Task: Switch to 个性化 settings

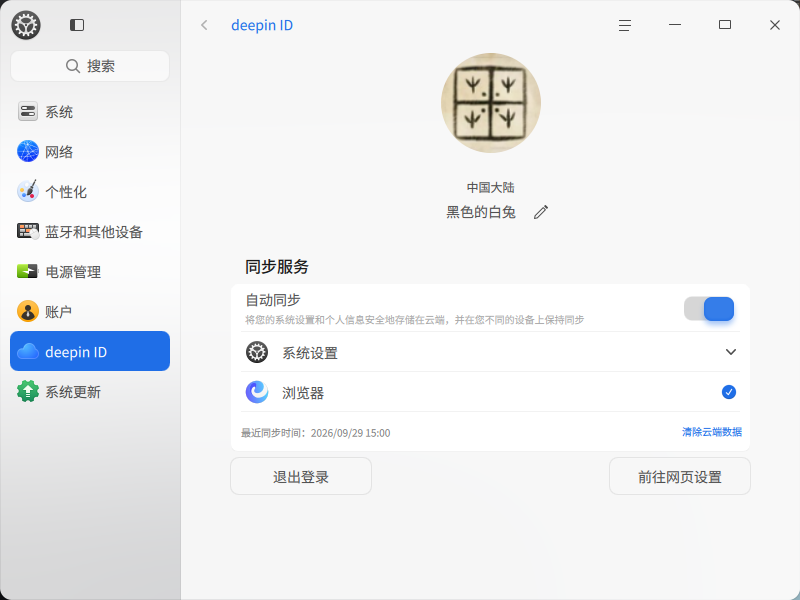Action: pyautogui.click(x=90, y=191)
